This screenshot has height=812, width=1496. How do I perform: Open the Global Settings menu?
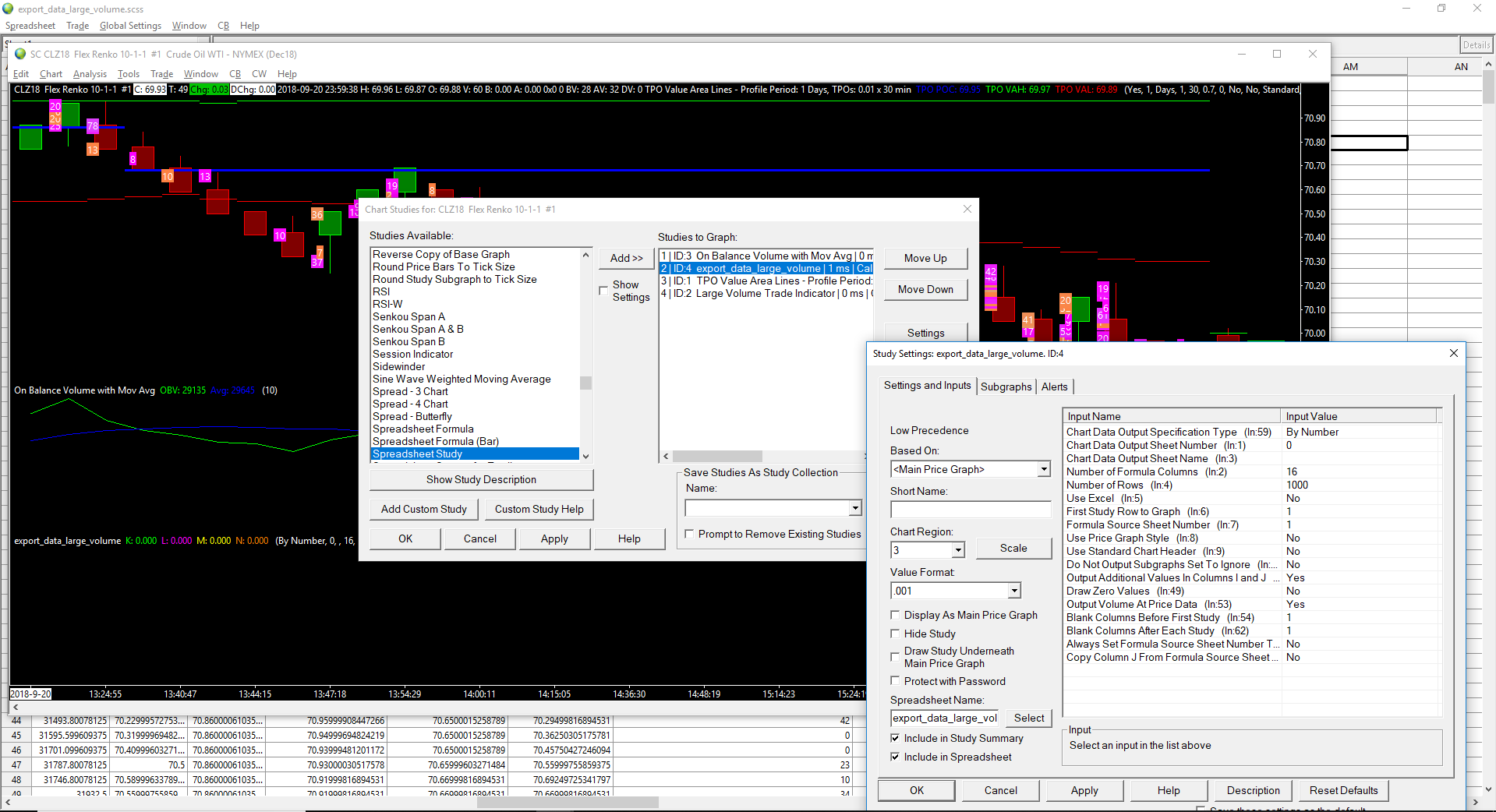(130, 26)
